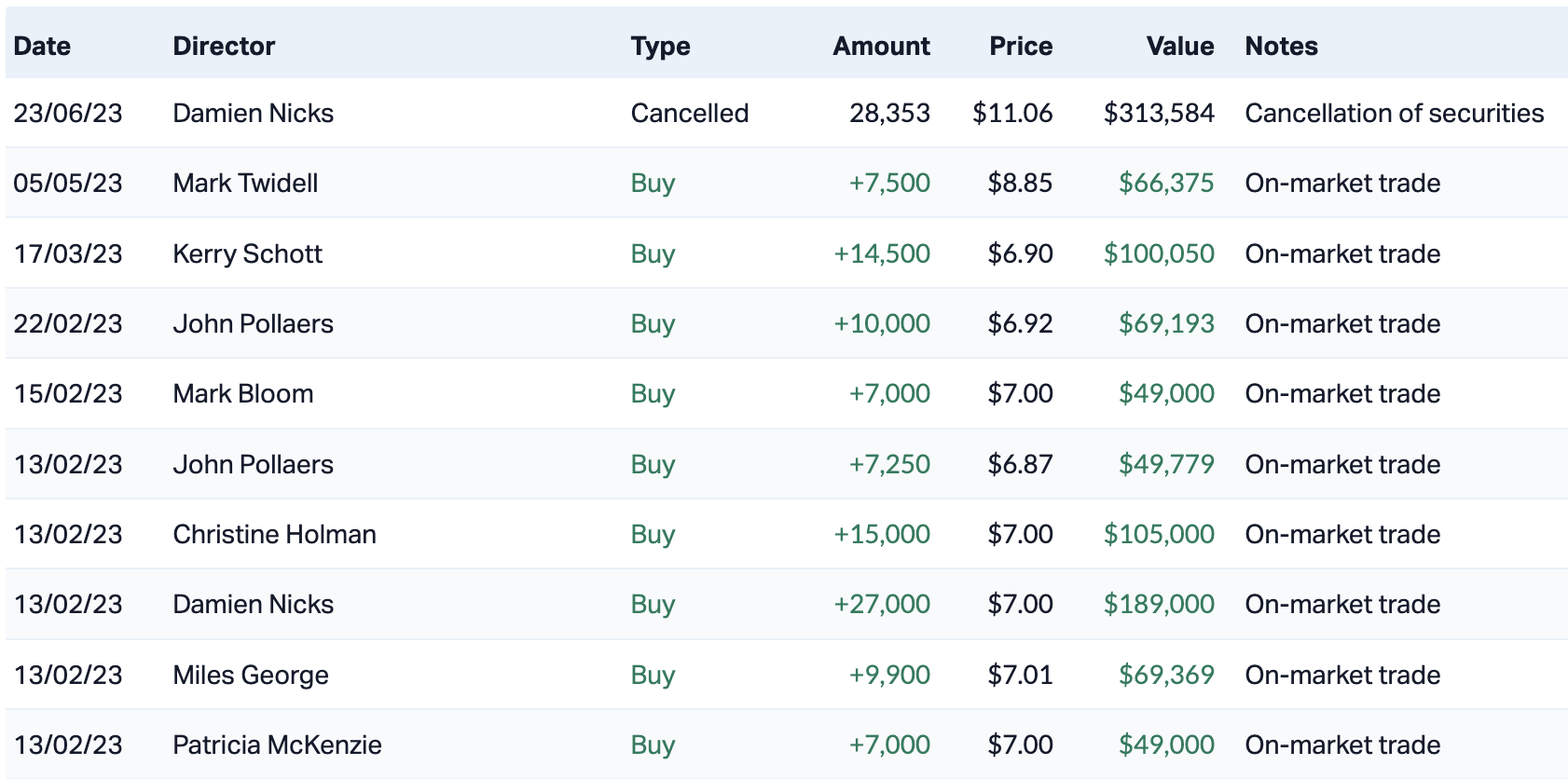1568x779 pixels.
Task: Select Kerry Schott in Director column
Action: (247, 253)
